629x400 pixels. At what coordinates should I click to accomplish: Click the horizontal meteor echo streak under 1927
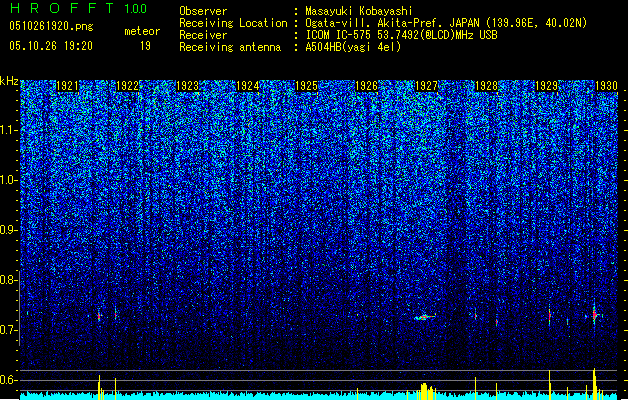pos(425,317)
